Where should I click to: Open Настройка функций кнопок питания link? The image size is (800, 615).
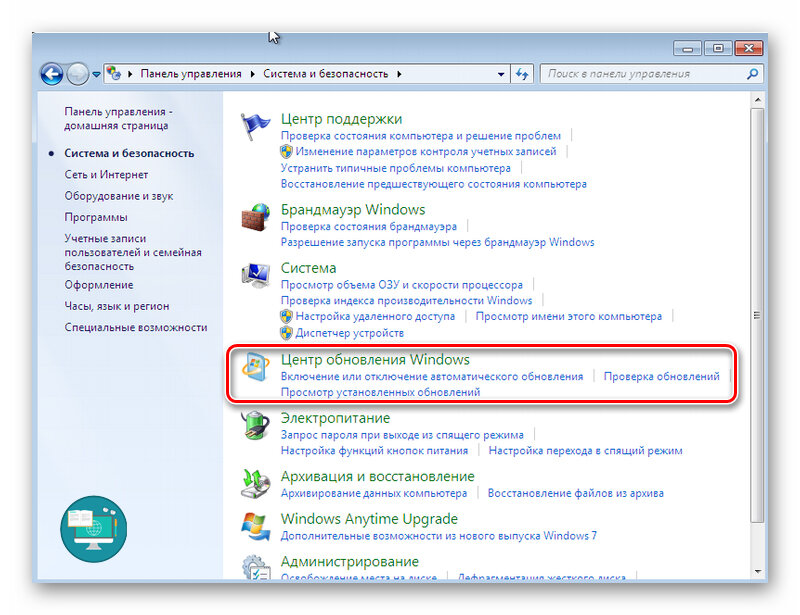(374, 451)
